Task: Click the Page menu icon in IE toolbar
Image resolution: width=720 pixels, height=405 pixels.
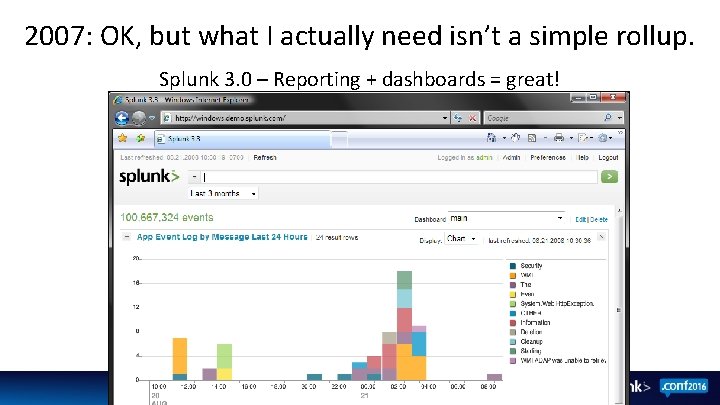Action: 583,138
